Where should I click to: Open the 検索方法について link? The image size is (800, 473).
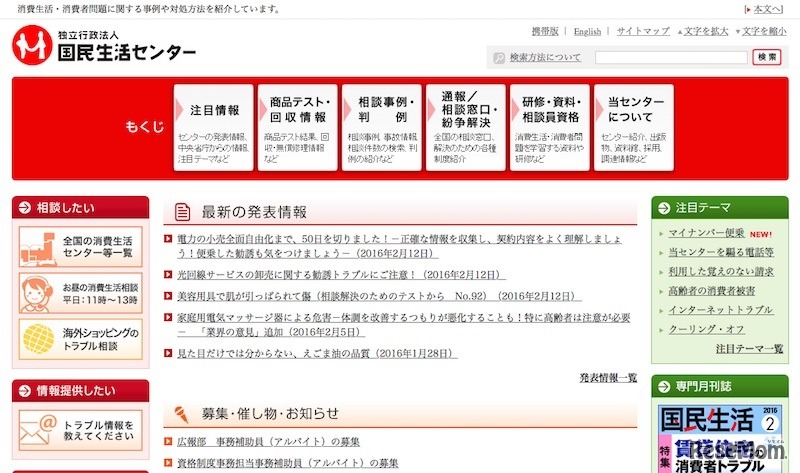point(545,58)
